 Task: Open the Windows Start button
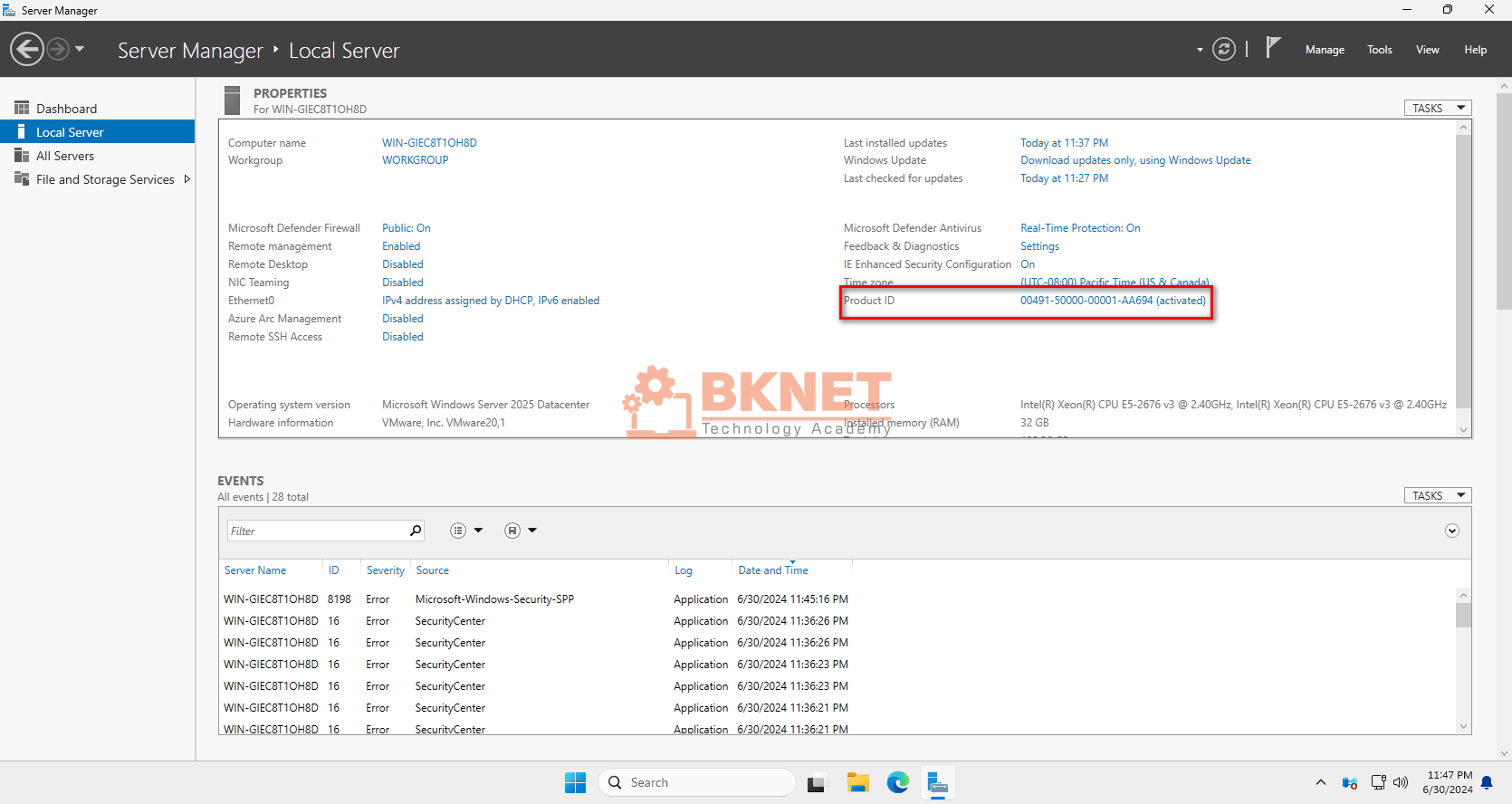point(575,782)
